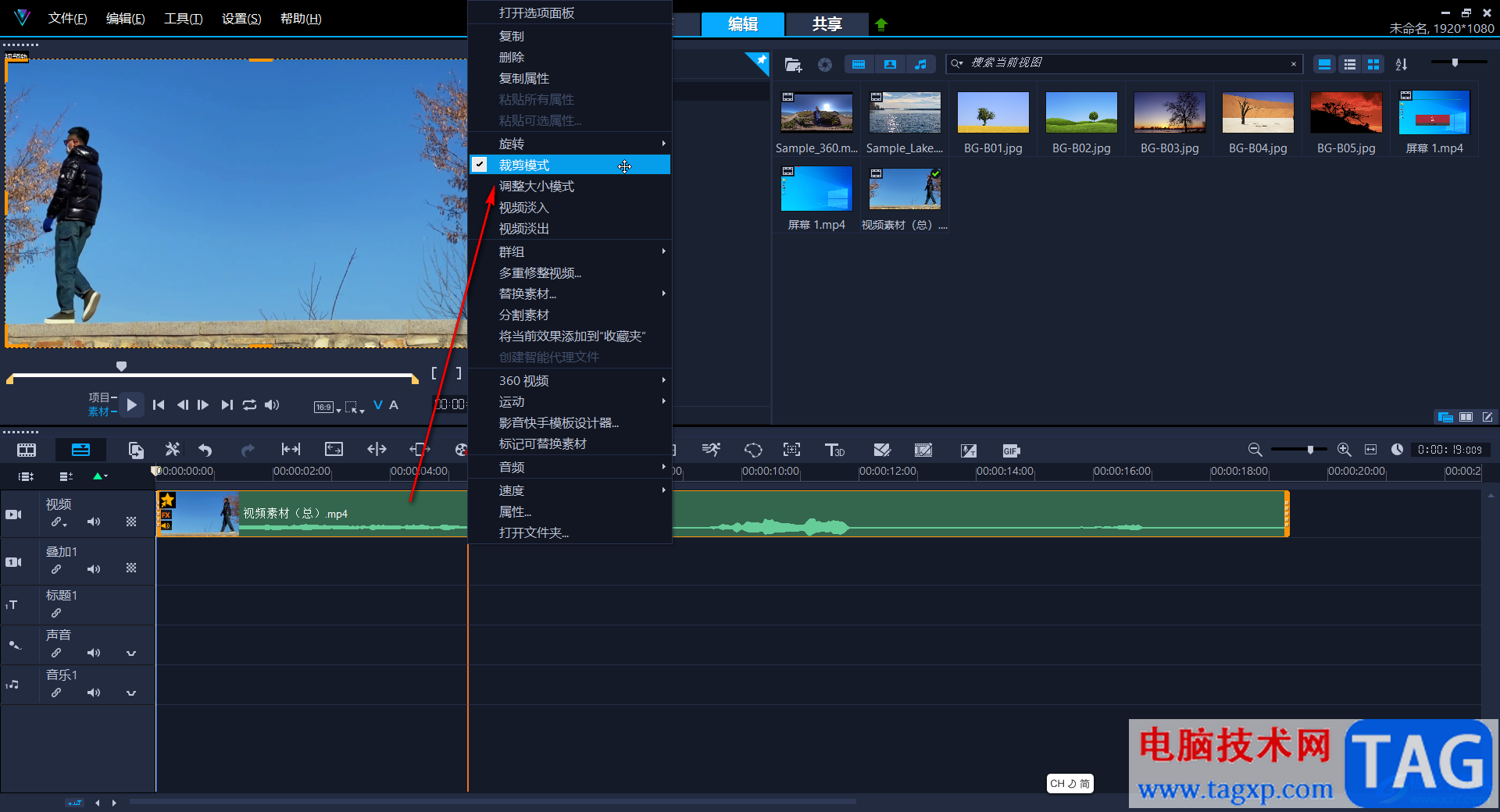
Task: Play the preview video
Action: coord(131,404)
